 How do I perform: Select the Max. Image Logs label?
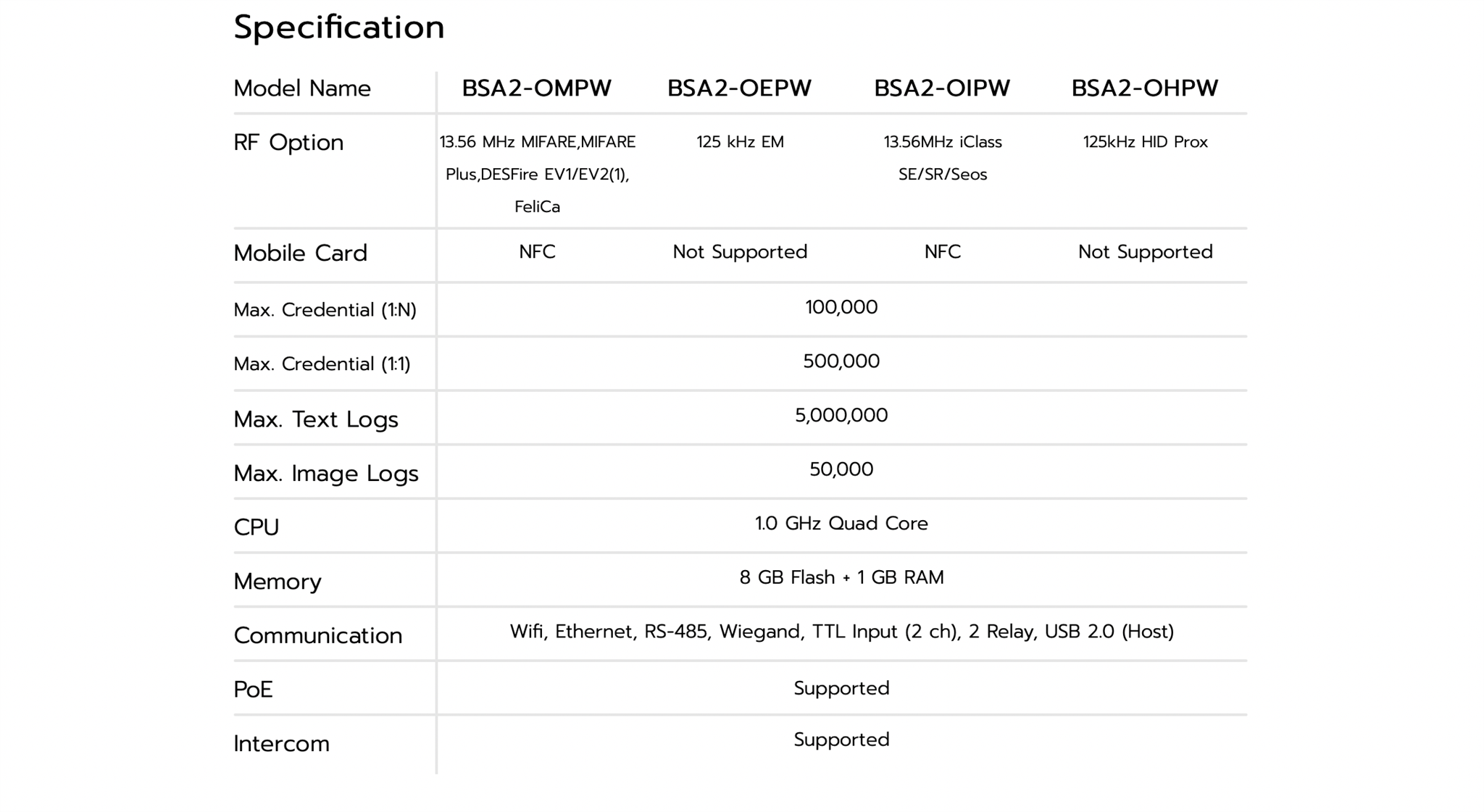(326, 474)
